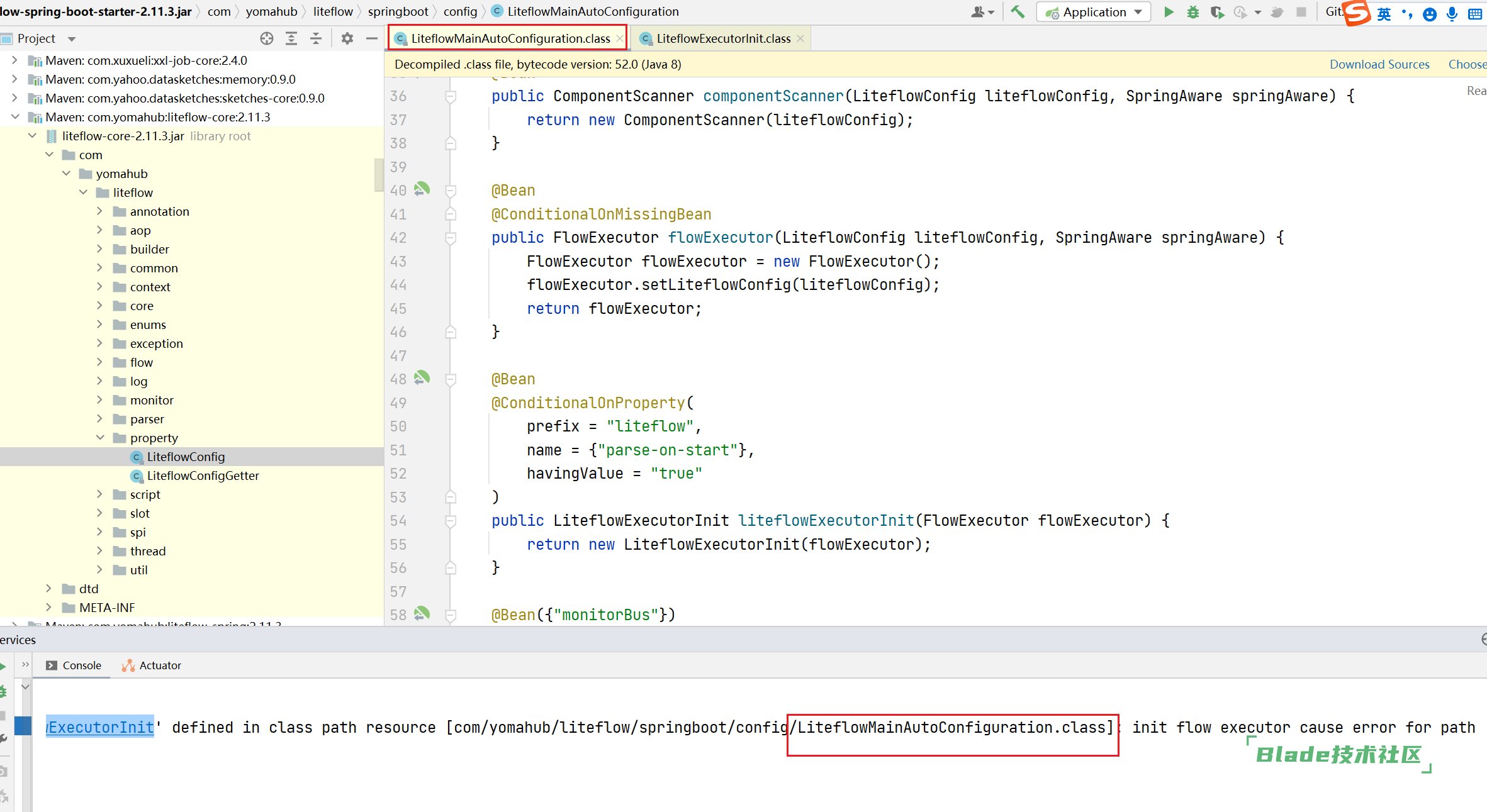The height and width of the screenshot is (812, 1487).
Task: Click Spring bean gutter icon on line 58
Action: (x=422, y=613)
